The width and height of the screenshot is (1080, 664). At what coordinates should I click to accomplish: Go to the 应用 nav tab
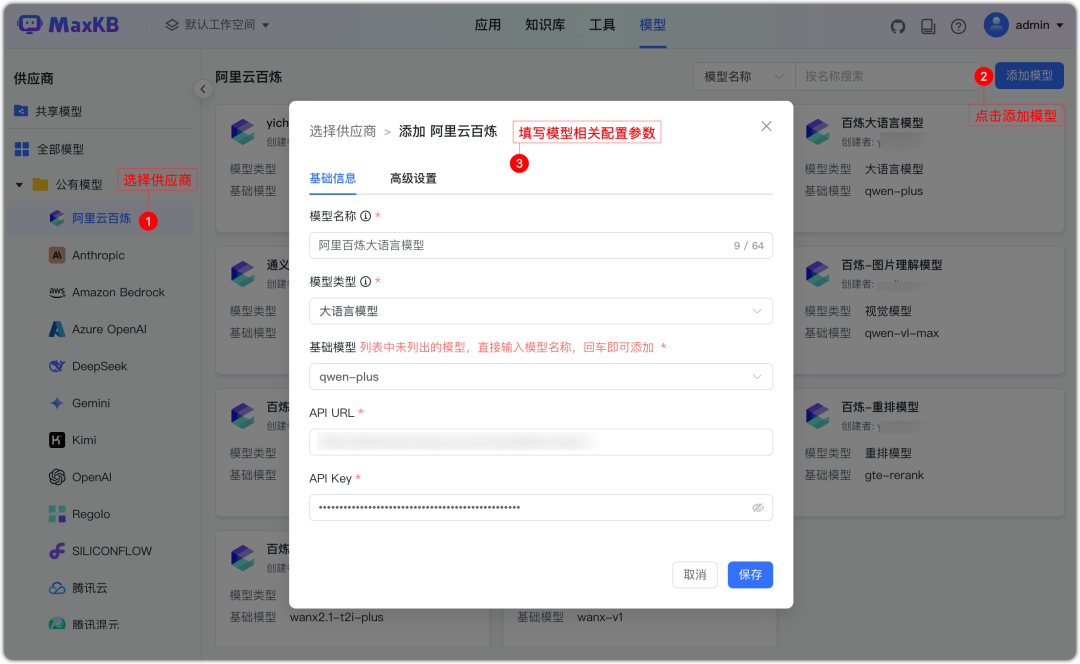pyautogui.click(x=488, y=25)
